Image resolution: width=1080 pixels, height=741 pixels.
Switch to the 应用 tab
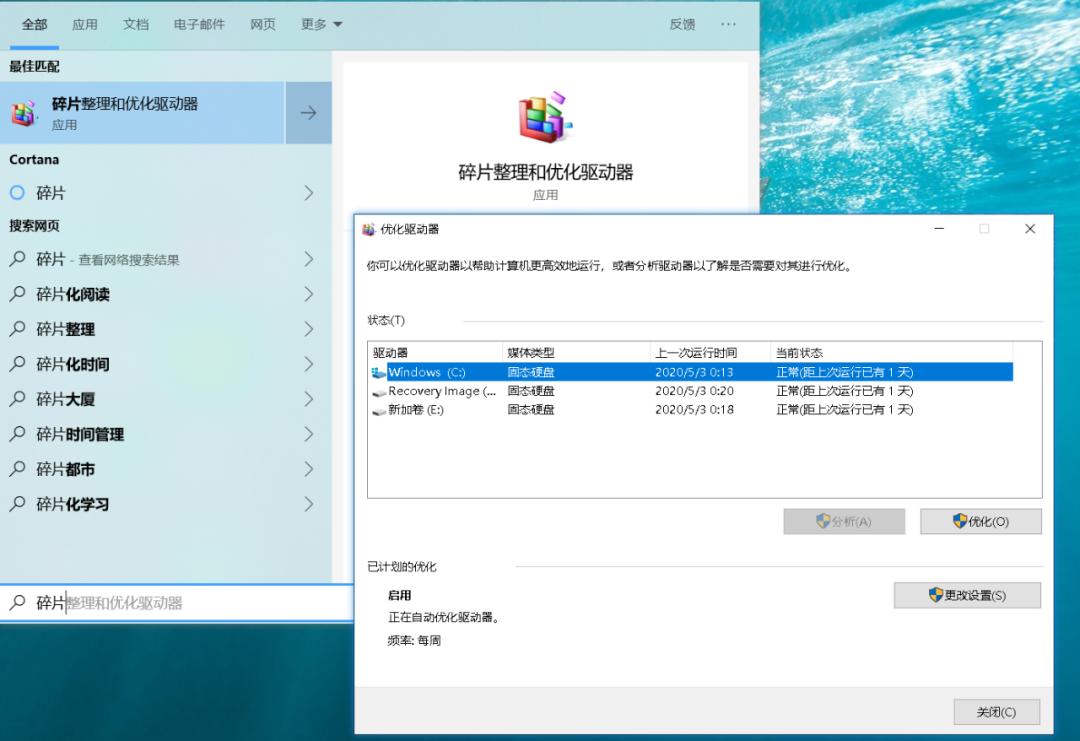(x=86, y=24)
